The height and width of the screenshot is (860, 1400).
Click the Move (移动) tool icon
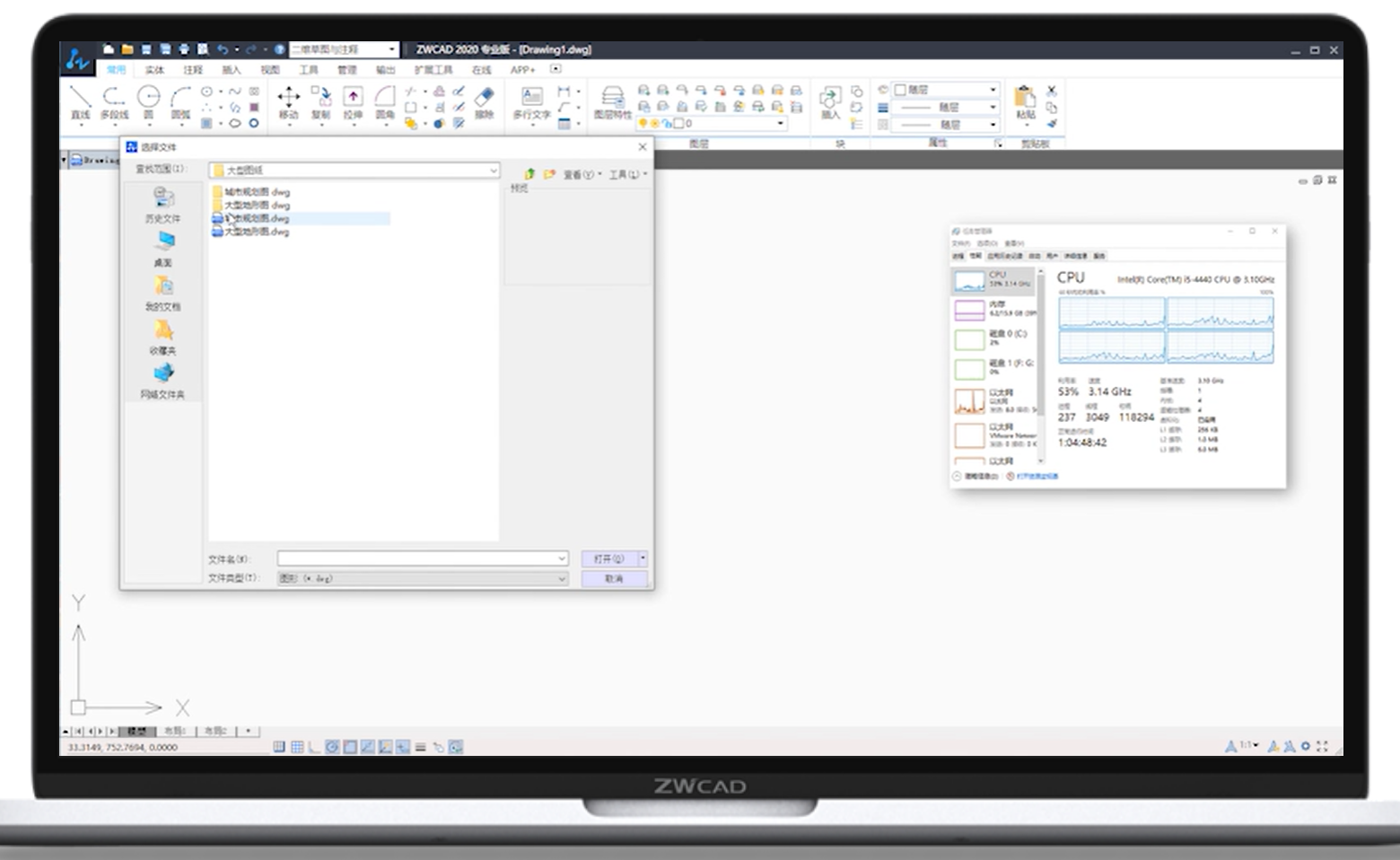coord(288,100)
